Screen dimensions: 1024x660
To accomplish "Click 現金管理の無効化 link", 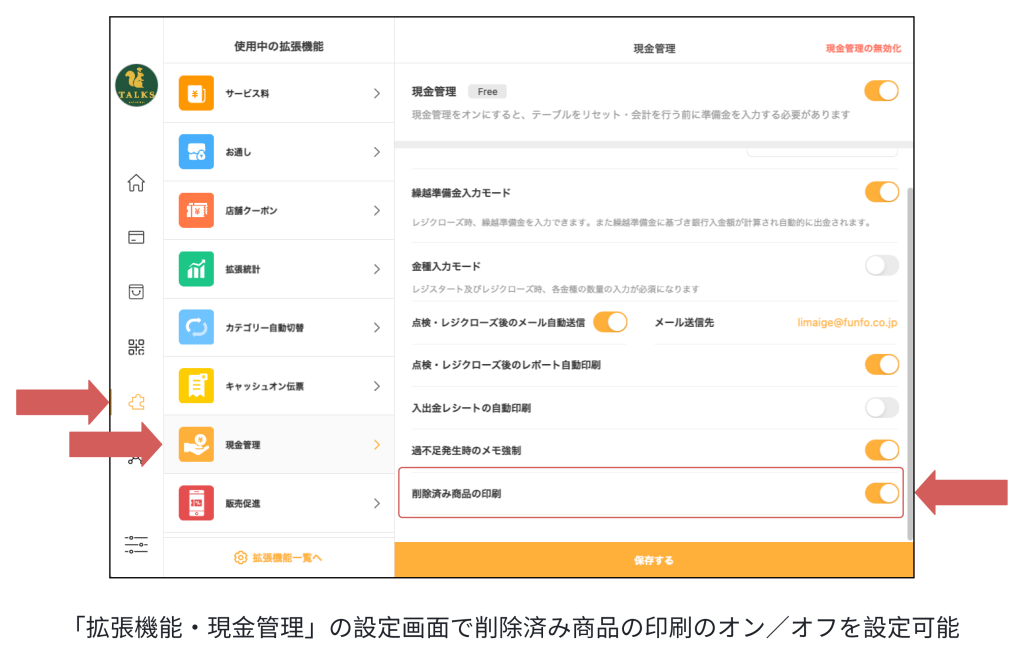I will [863, 48].
